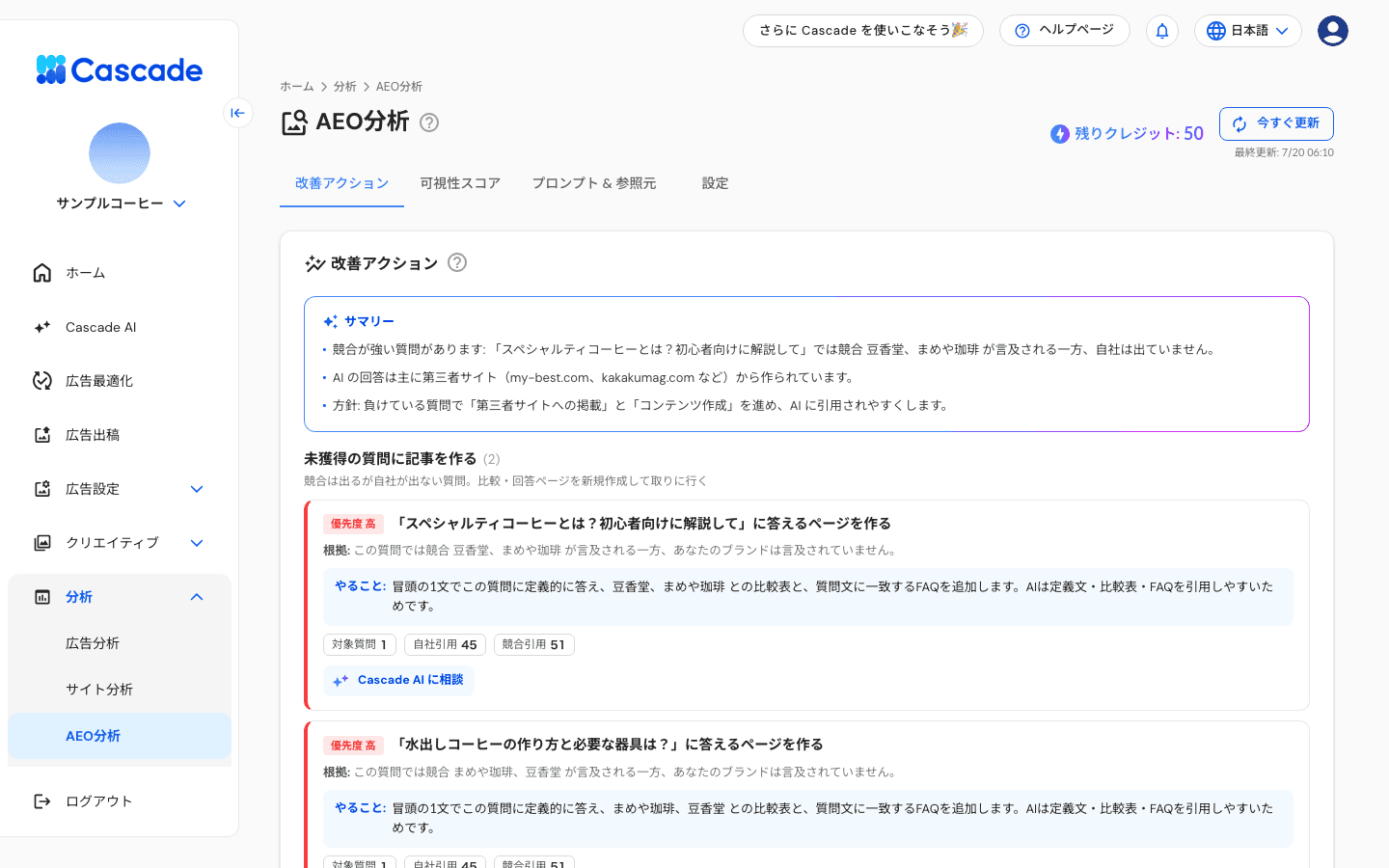This screenshot has width=1389, height=868.
Task: Click help icon next to 改善アクション heading
Action: [457, 262]
